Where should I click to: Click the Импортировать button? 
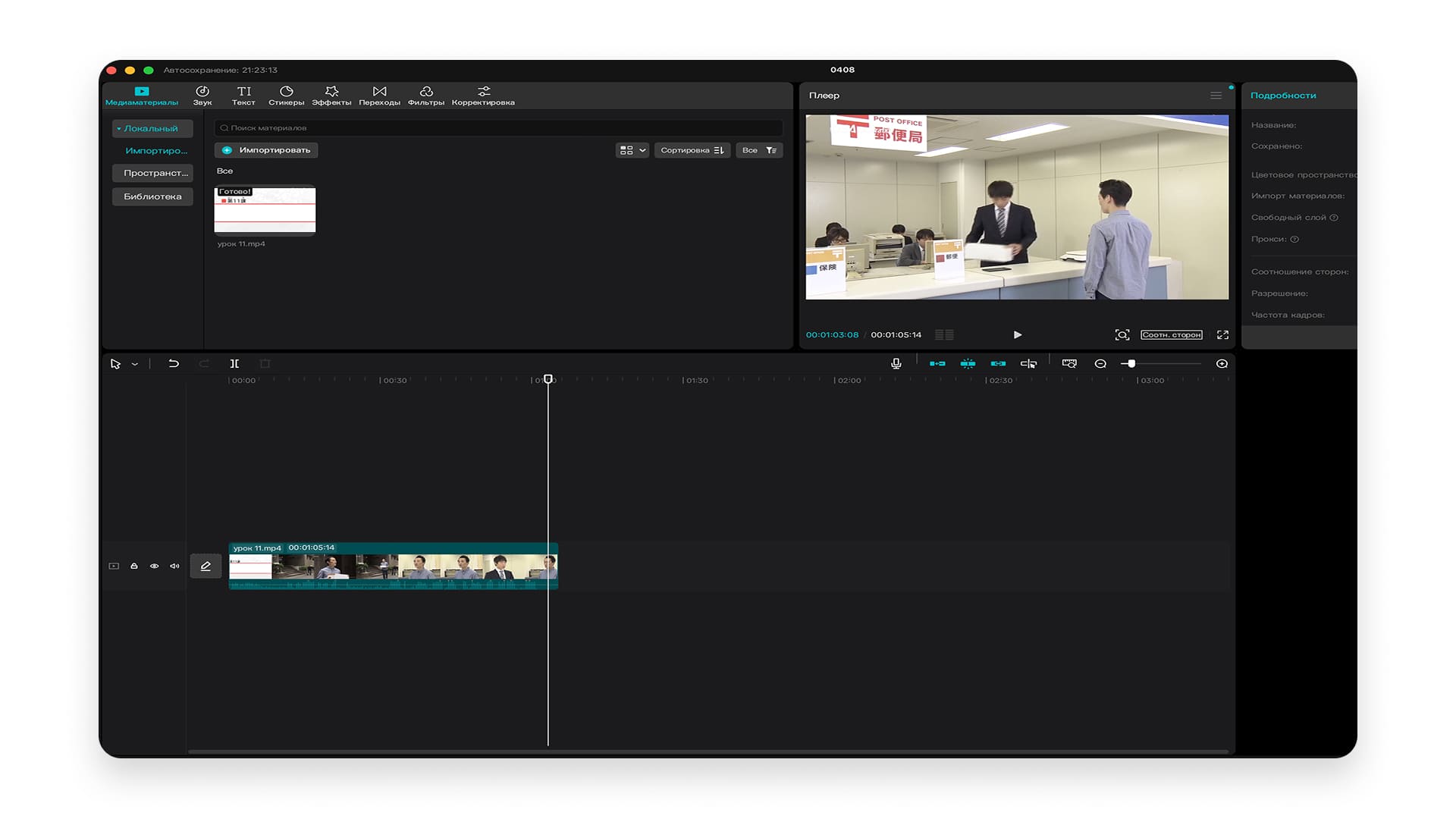coord(267,150)
